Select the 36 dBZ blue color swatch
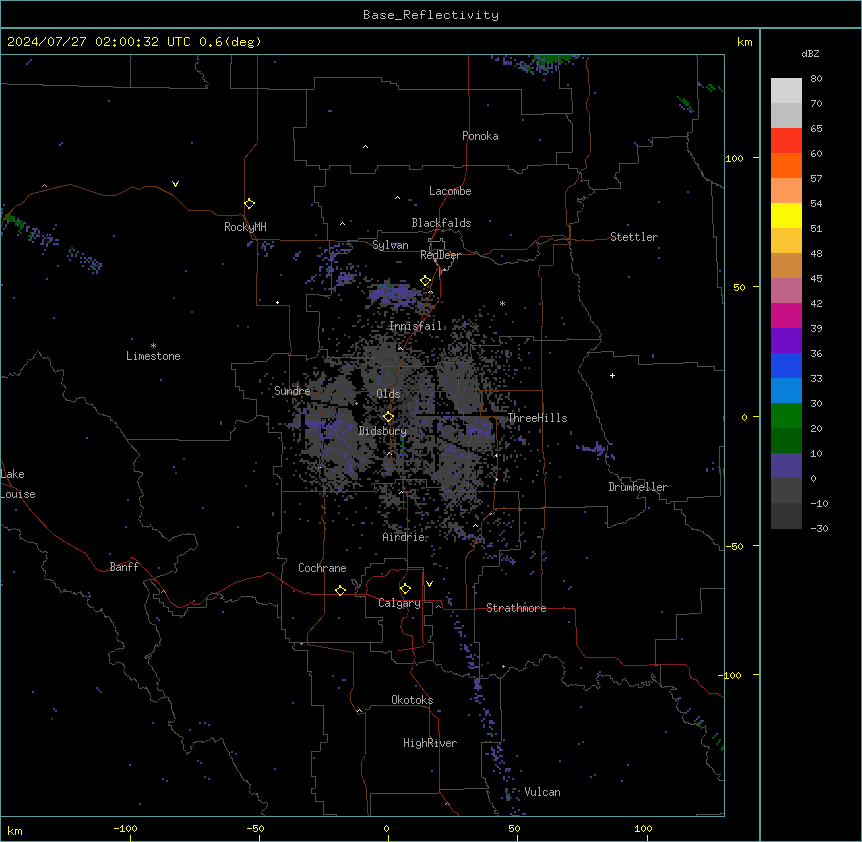 pyautogui.click(x=786, y=365)
